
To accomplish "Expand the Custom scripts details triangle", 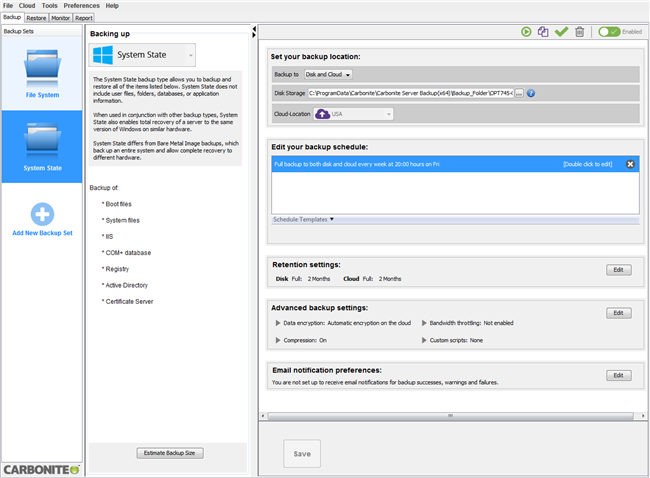I will tap(424, 340).
